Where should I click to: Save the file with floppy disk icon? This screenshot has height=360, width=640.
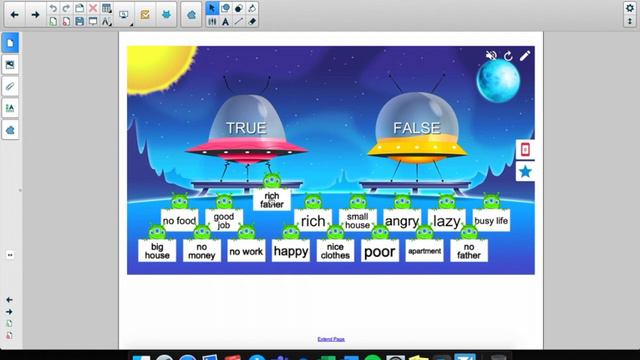click(80, 22)
